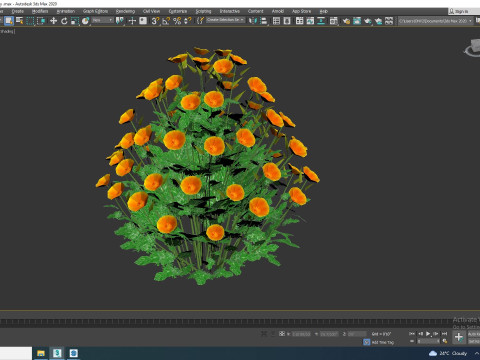480x360 pixels.
Task: Expand the project folder path dropdown
Action: click(470, 21)
